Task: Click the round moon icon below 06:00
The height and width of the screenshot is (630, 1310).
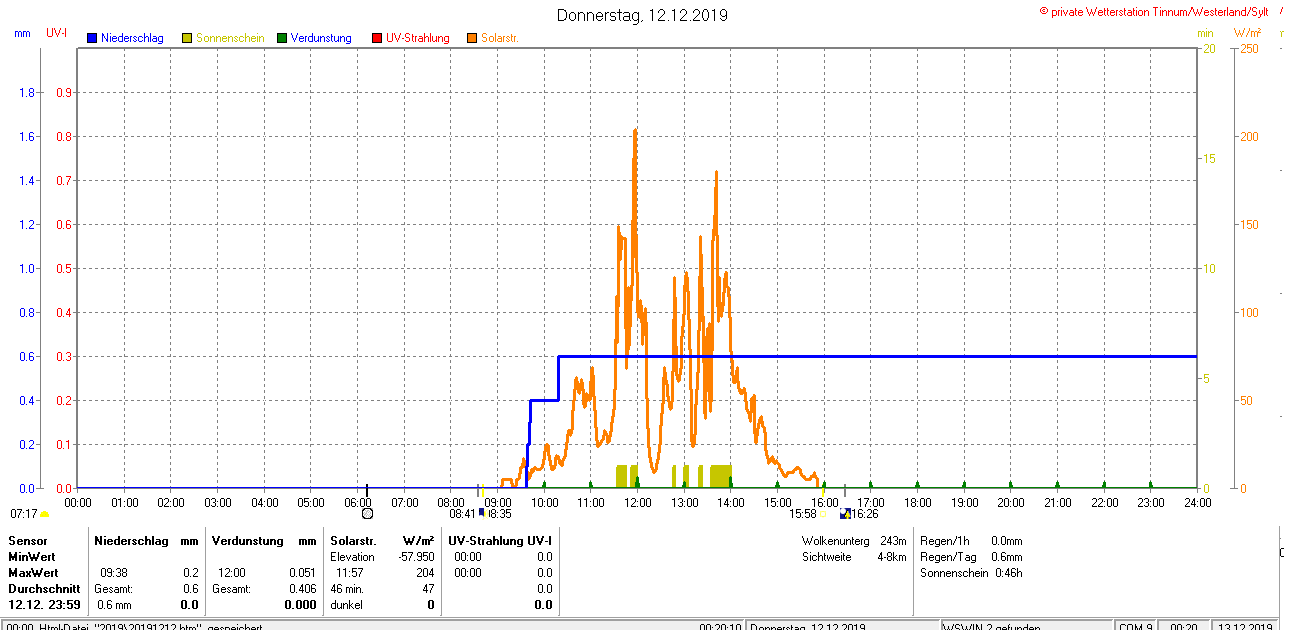Action: 367,513
